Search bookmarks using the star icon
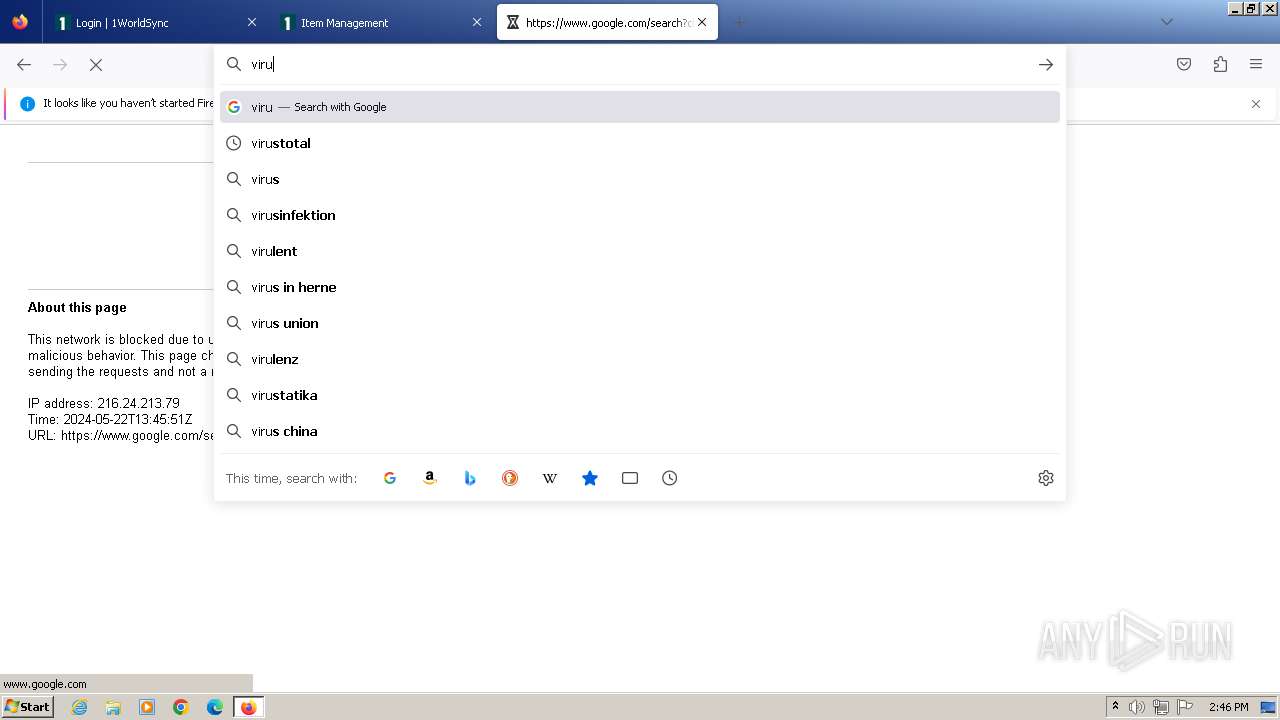Screen dimensions: 1280x720 coord(590,478)
